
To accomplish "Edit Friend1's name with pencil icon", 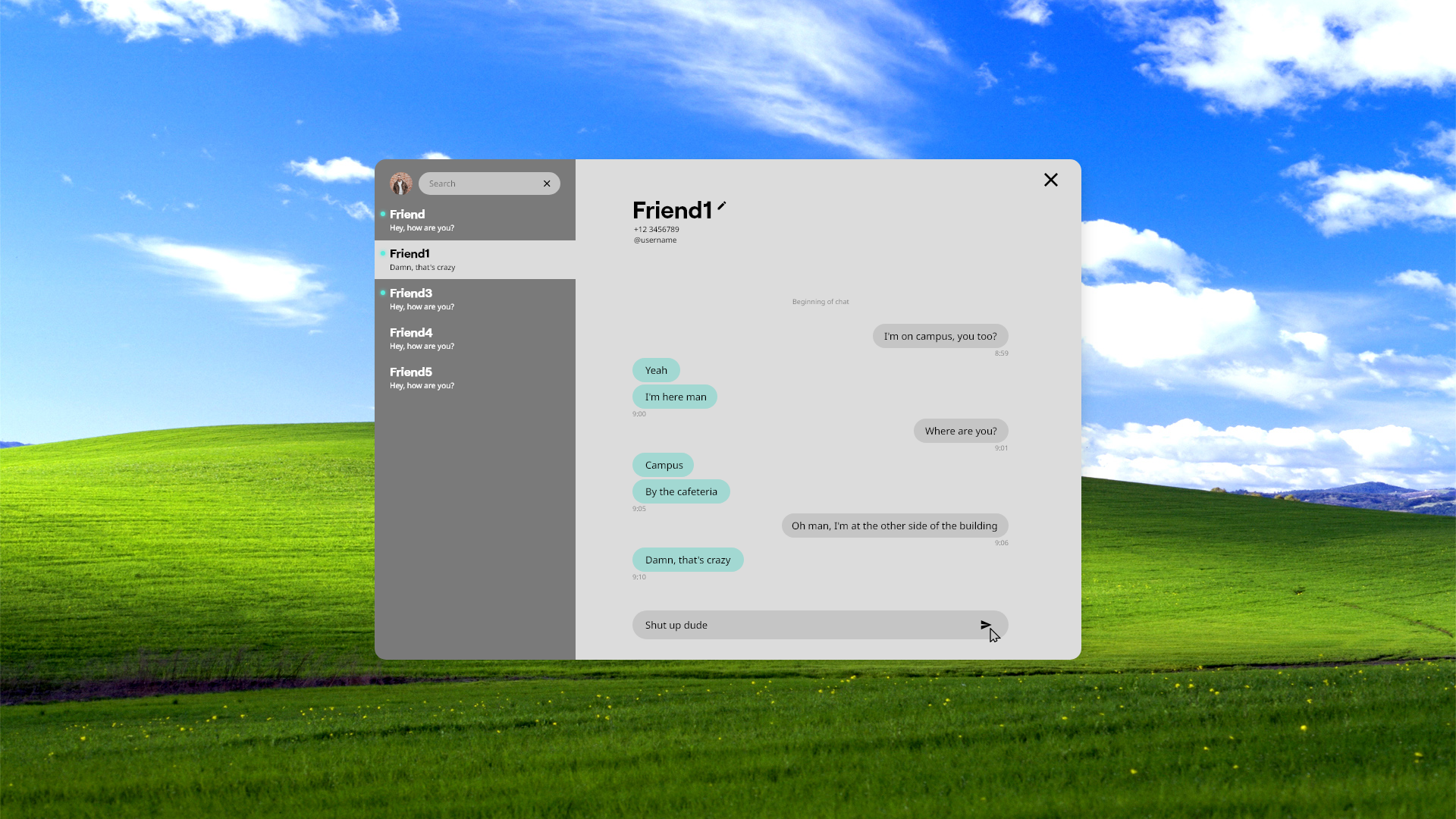I will tap(722, 206).
